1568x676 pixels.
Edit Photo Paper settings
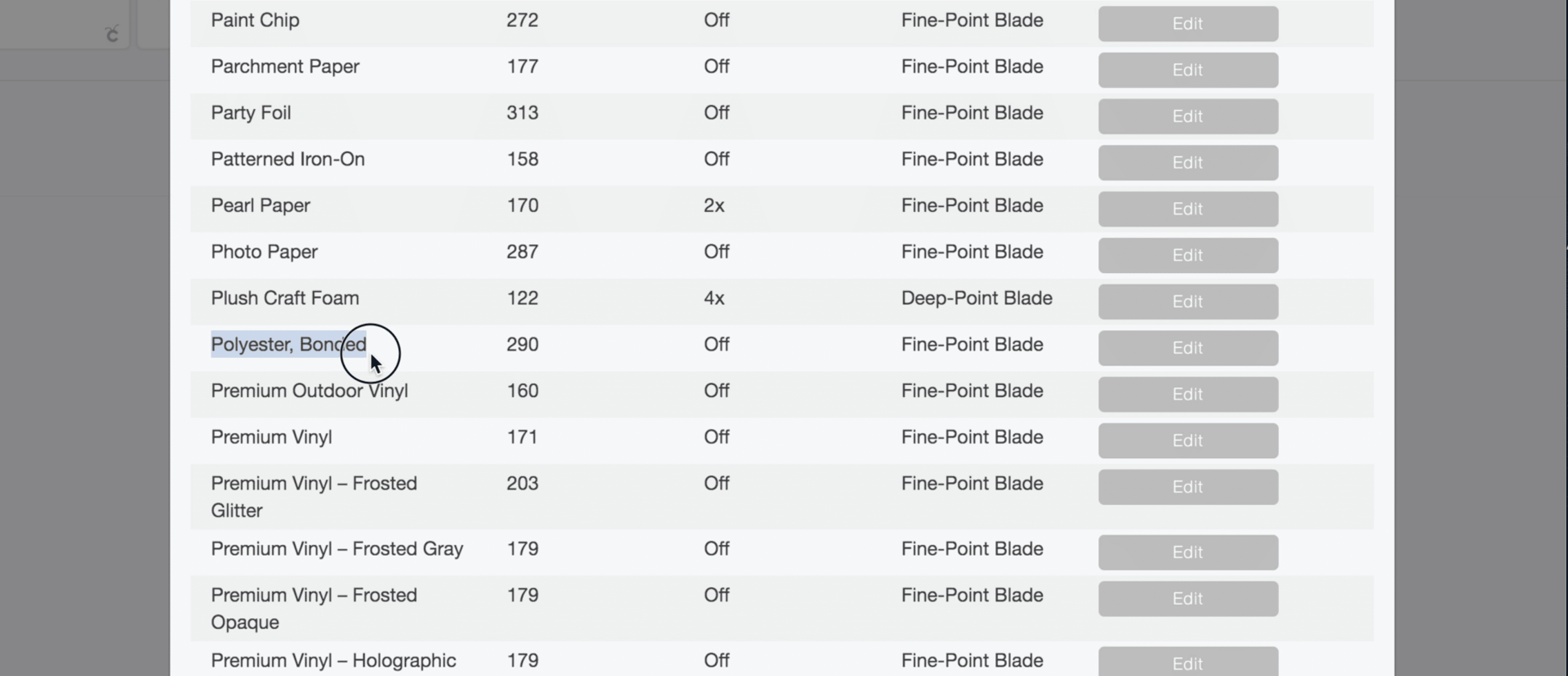click(1187, 255)
